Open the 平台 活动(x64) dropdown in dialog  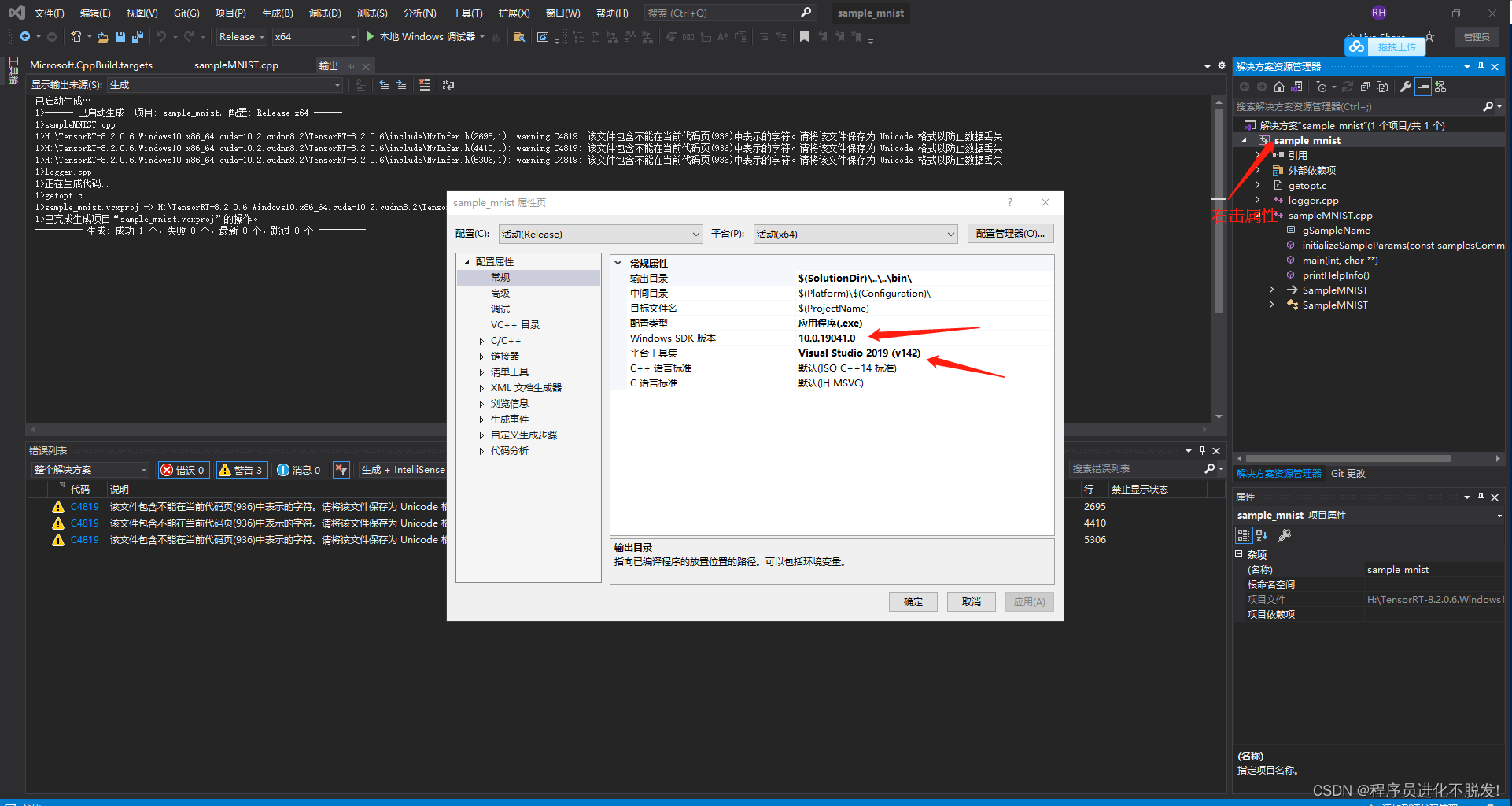[x=855, y=234]
